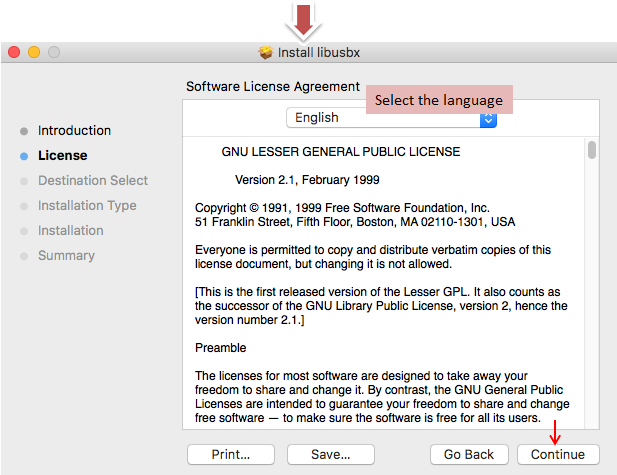Go Back to the previous step

469,454
